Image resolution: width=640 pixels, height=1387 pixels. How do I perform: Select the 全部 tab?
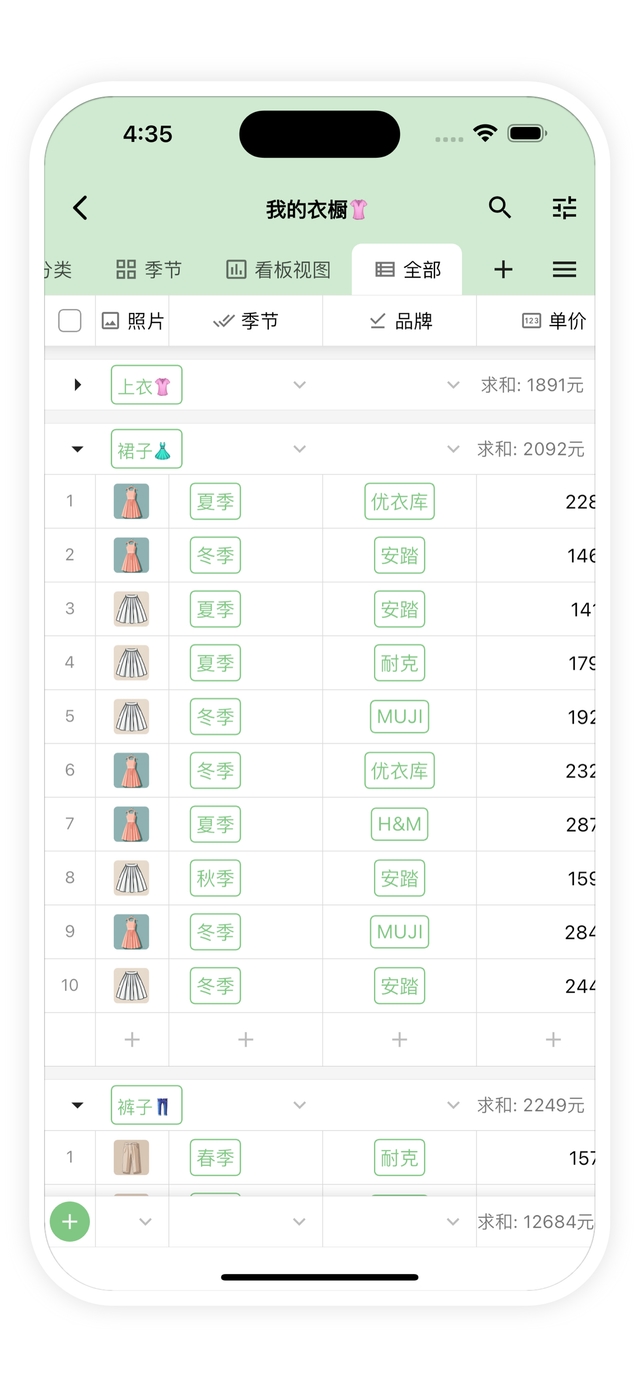(408, 269)
